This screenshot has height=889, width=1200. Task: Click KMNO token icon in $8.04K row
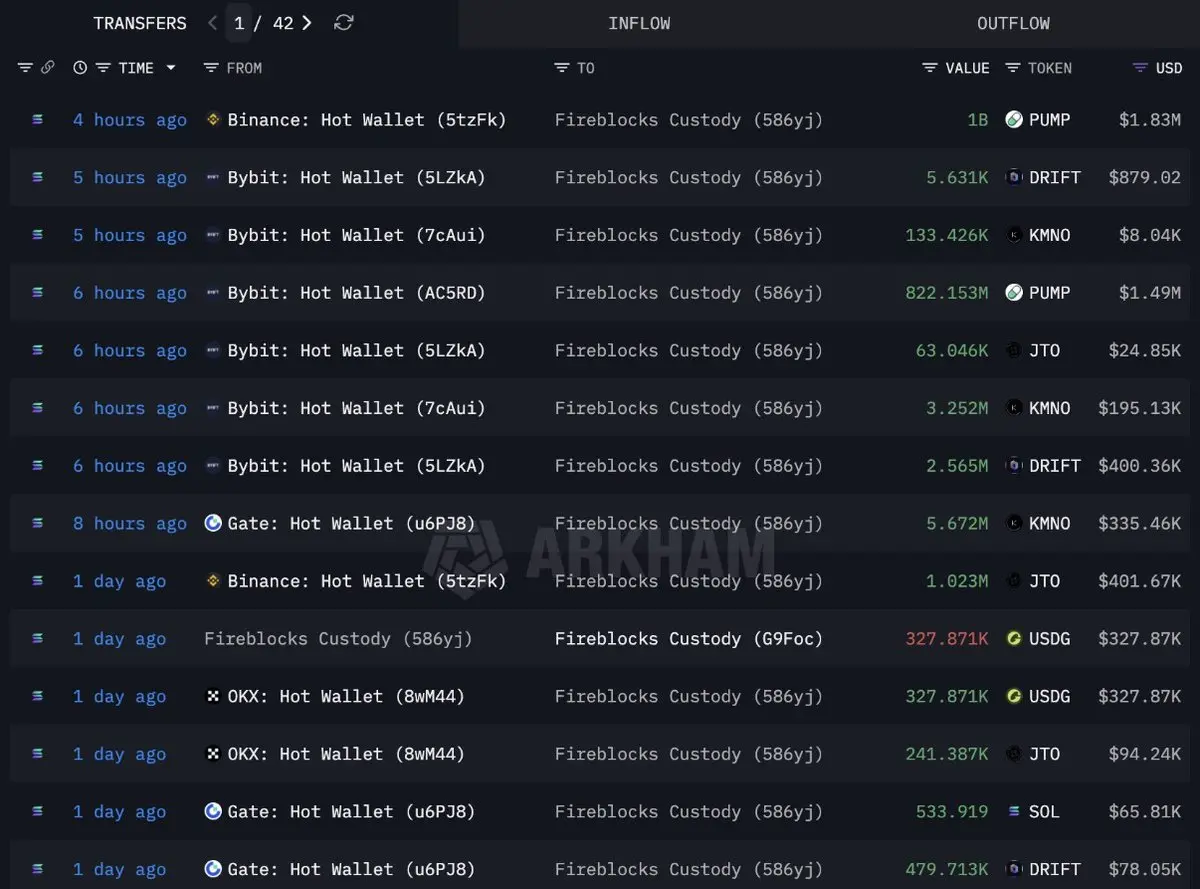point(1014,235)
